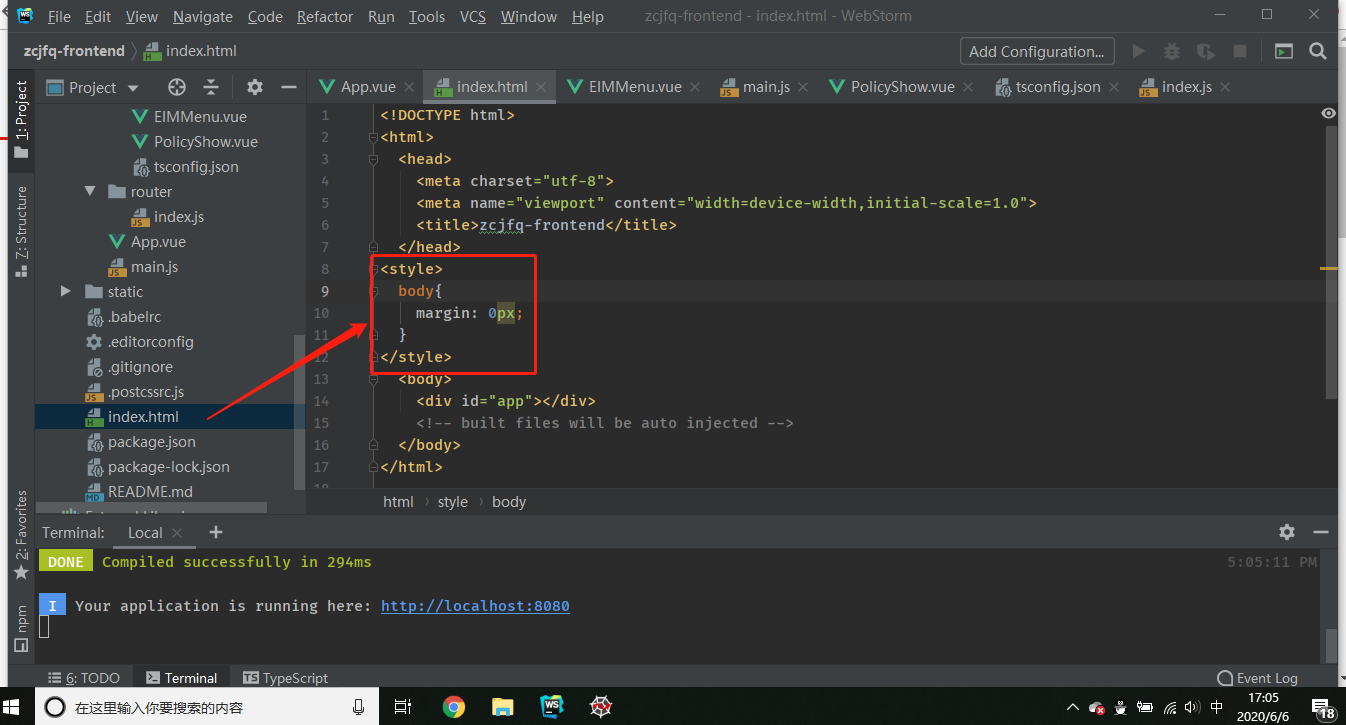1346x725 pixels.
Task: Open the Terminal tool window settings gear
Action: tap(1287, 532)
